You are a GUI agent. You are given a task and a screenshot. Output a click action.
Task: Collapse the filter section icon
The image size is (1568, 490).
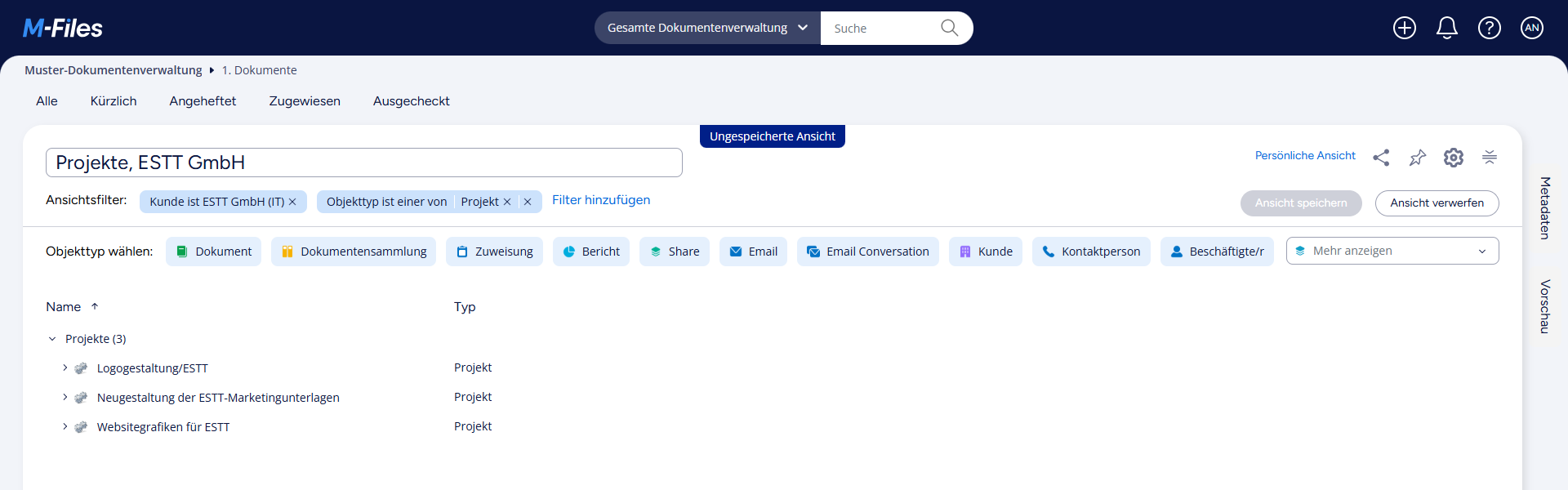coord(1489,158)
